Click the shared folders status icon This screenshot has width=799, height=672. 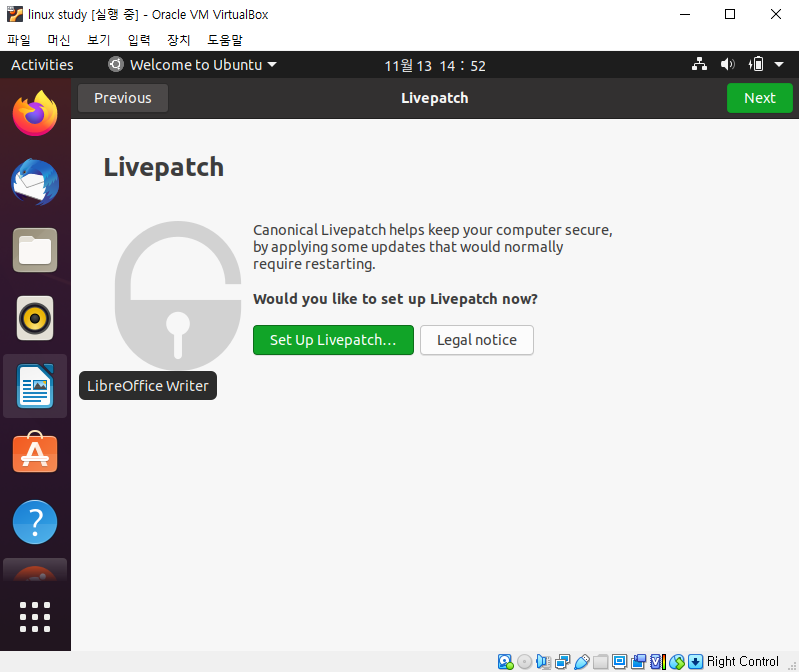tap(600, 661)
